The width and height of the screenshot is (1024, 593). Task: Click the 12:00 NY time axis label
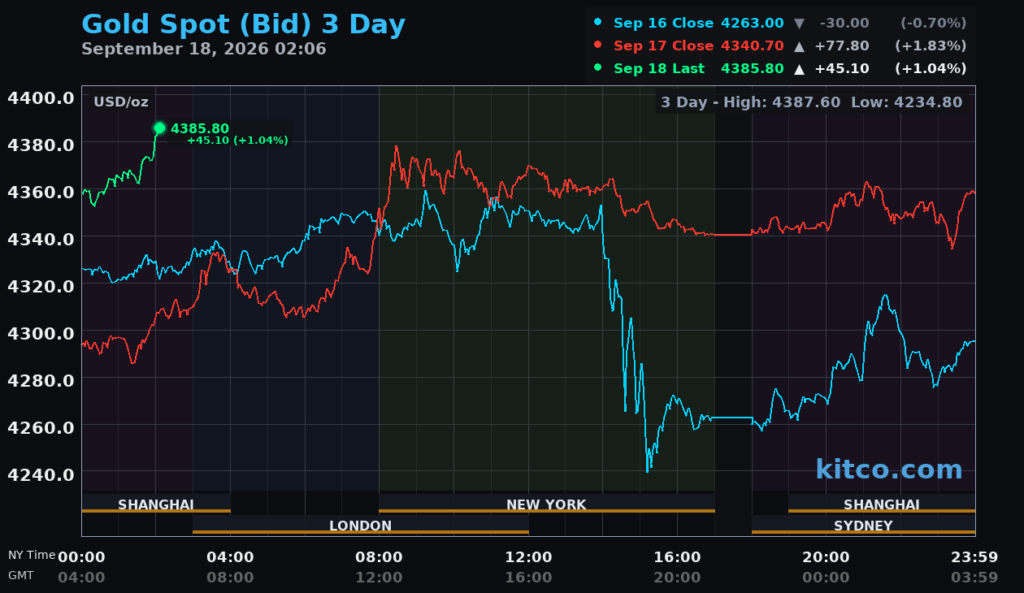coord(528,557)
